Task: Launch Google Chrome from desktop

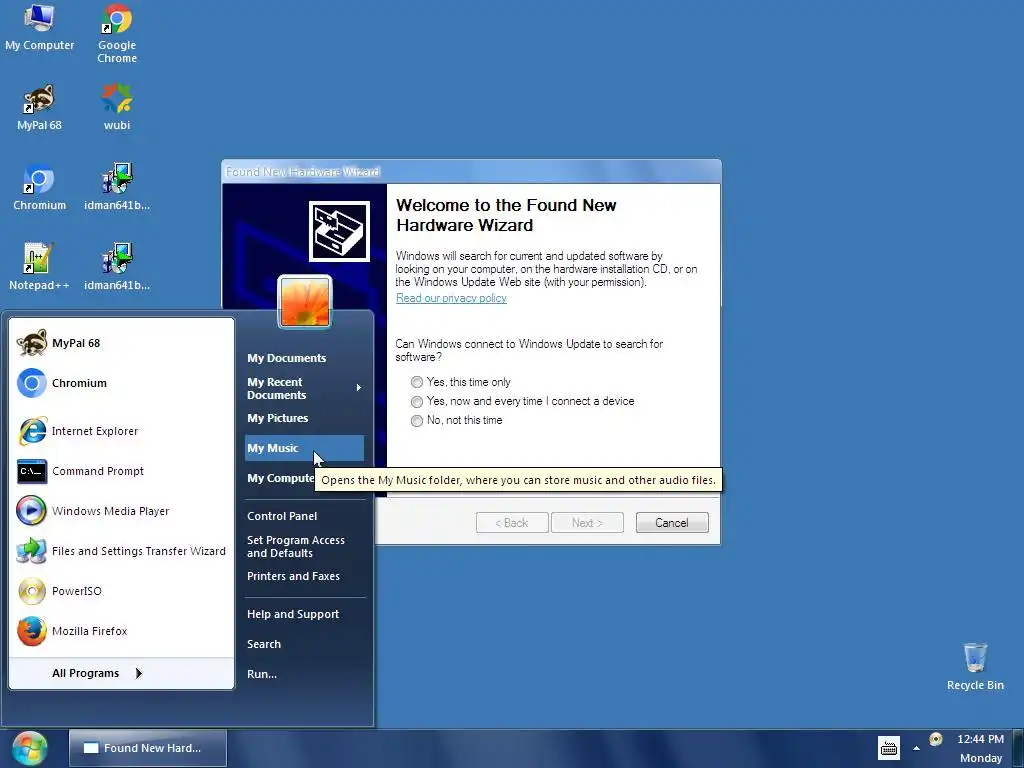Action: pos(117,34)
